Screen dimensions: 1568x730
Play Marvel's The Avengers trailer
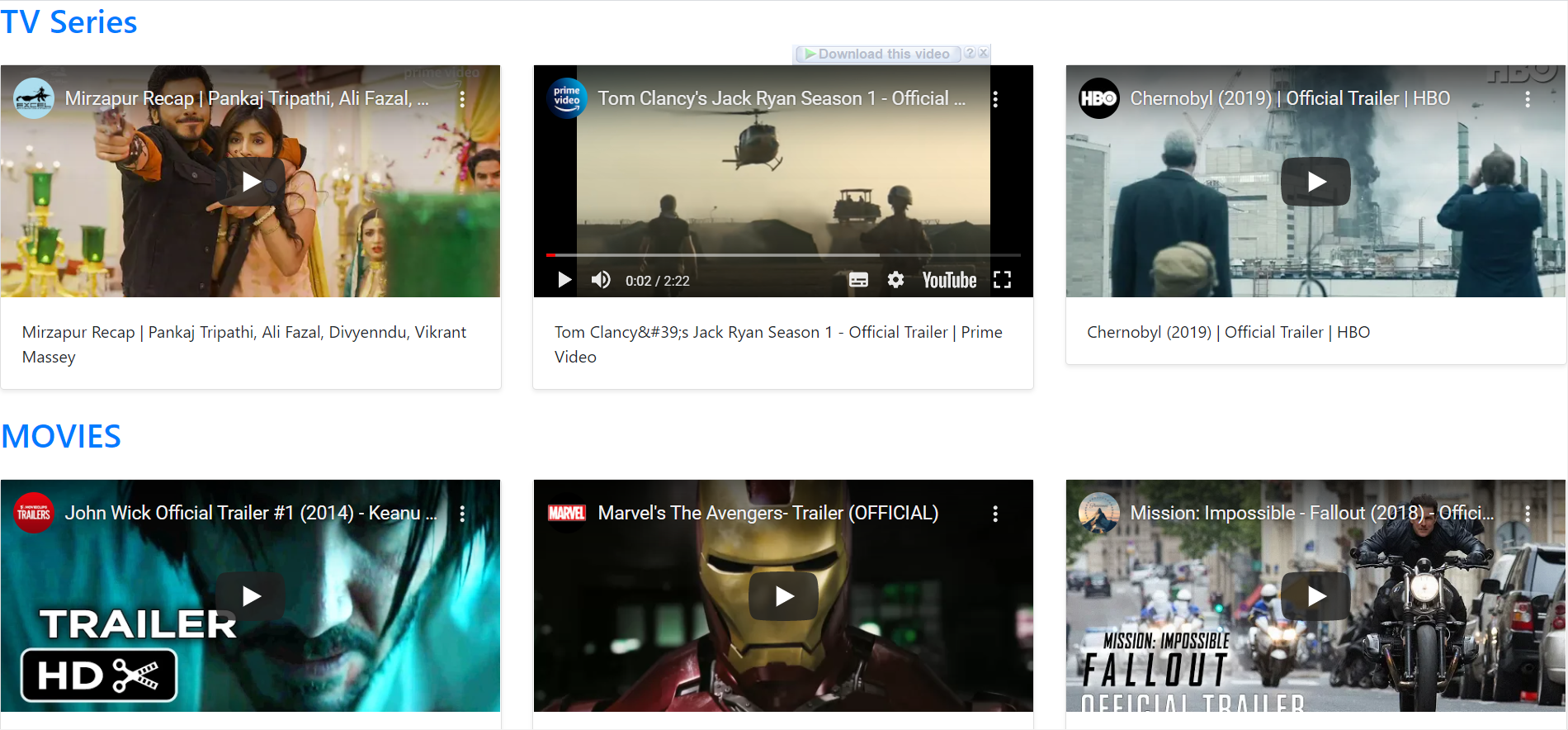click(x=783, y=596)
